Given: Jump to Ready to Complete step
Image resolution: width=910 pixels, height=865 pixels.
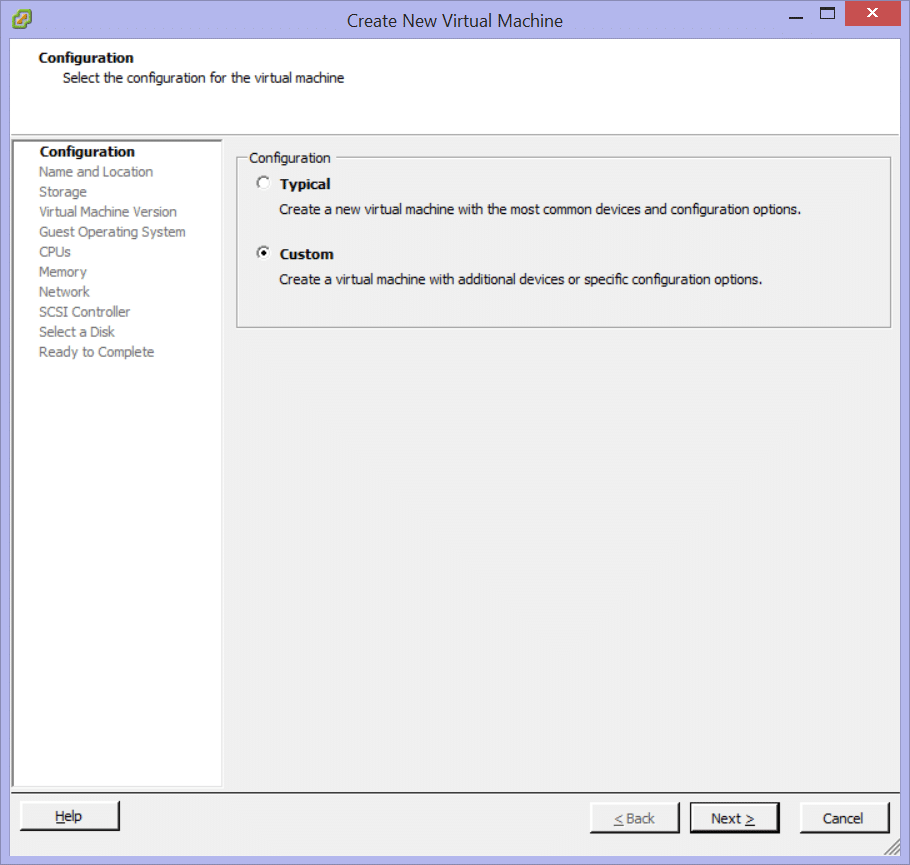Looking at the screenshot, I should tap(96, 352).
